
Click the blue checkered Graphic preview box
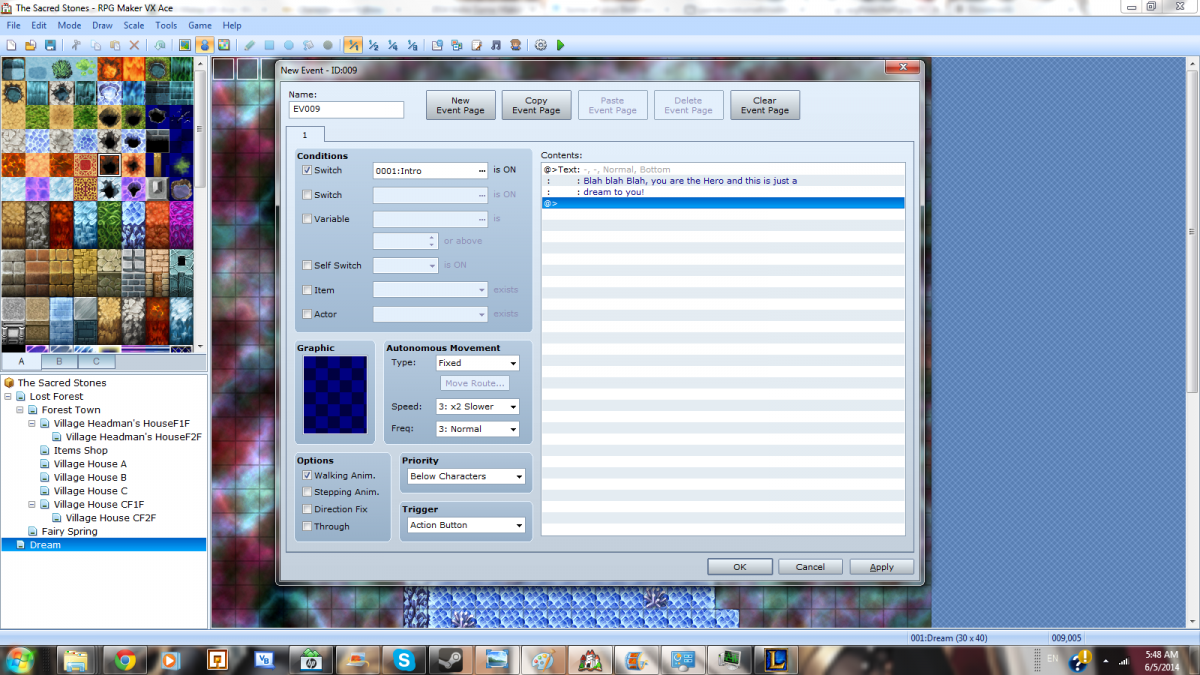(336, 395)
